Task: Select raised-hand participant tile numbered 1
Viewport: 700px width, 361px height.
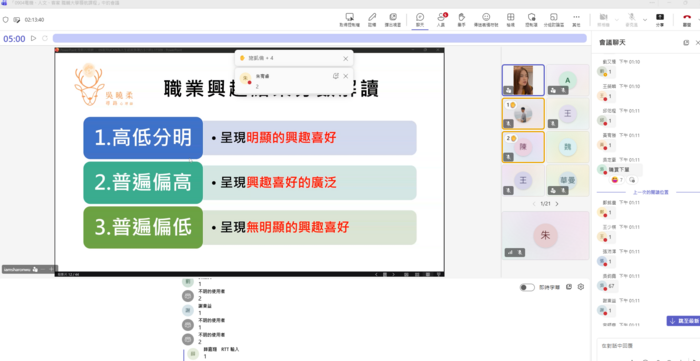Action: pos(523,114)
